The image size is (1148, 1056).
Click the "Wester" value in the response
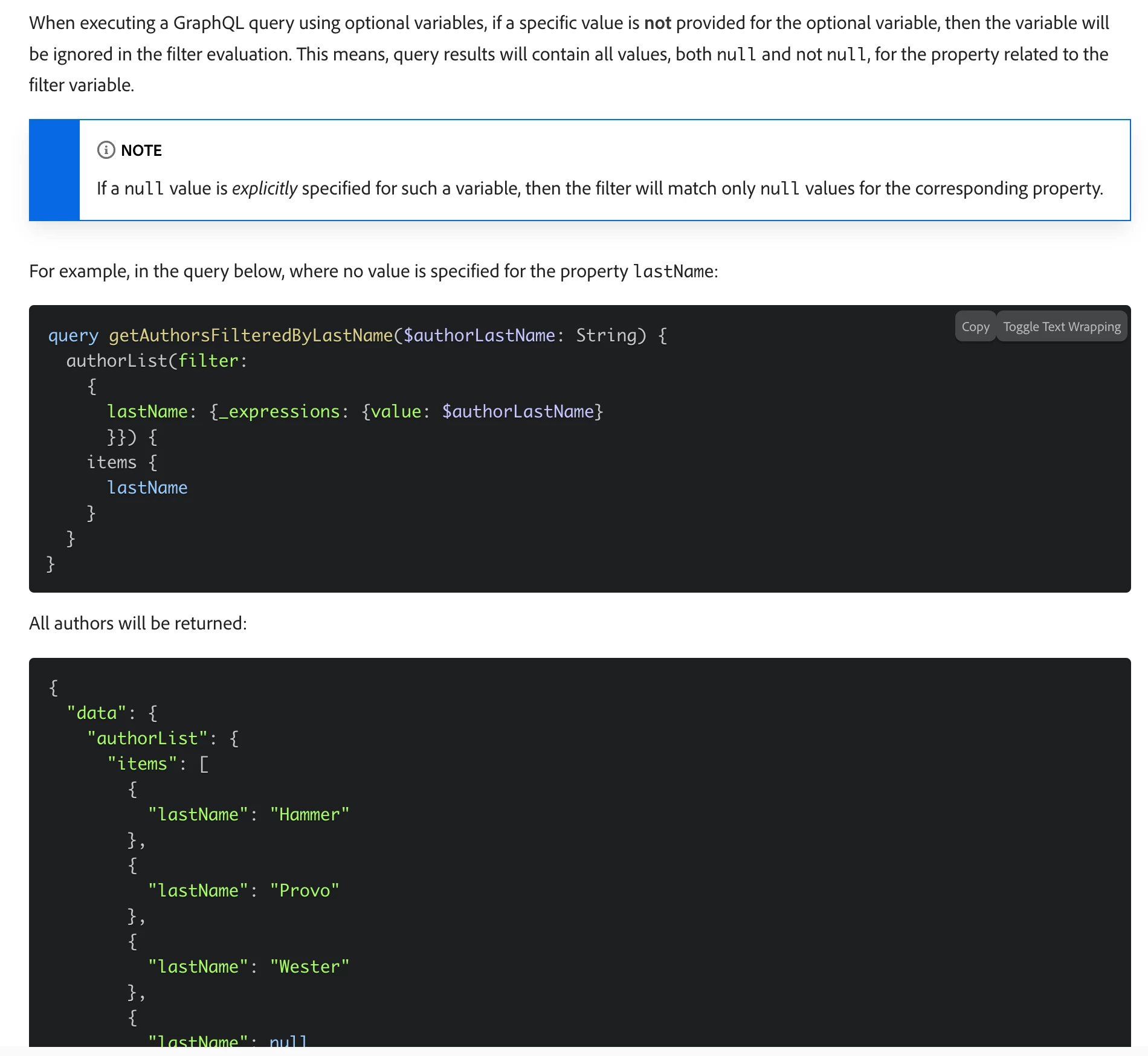click(309, 967)
